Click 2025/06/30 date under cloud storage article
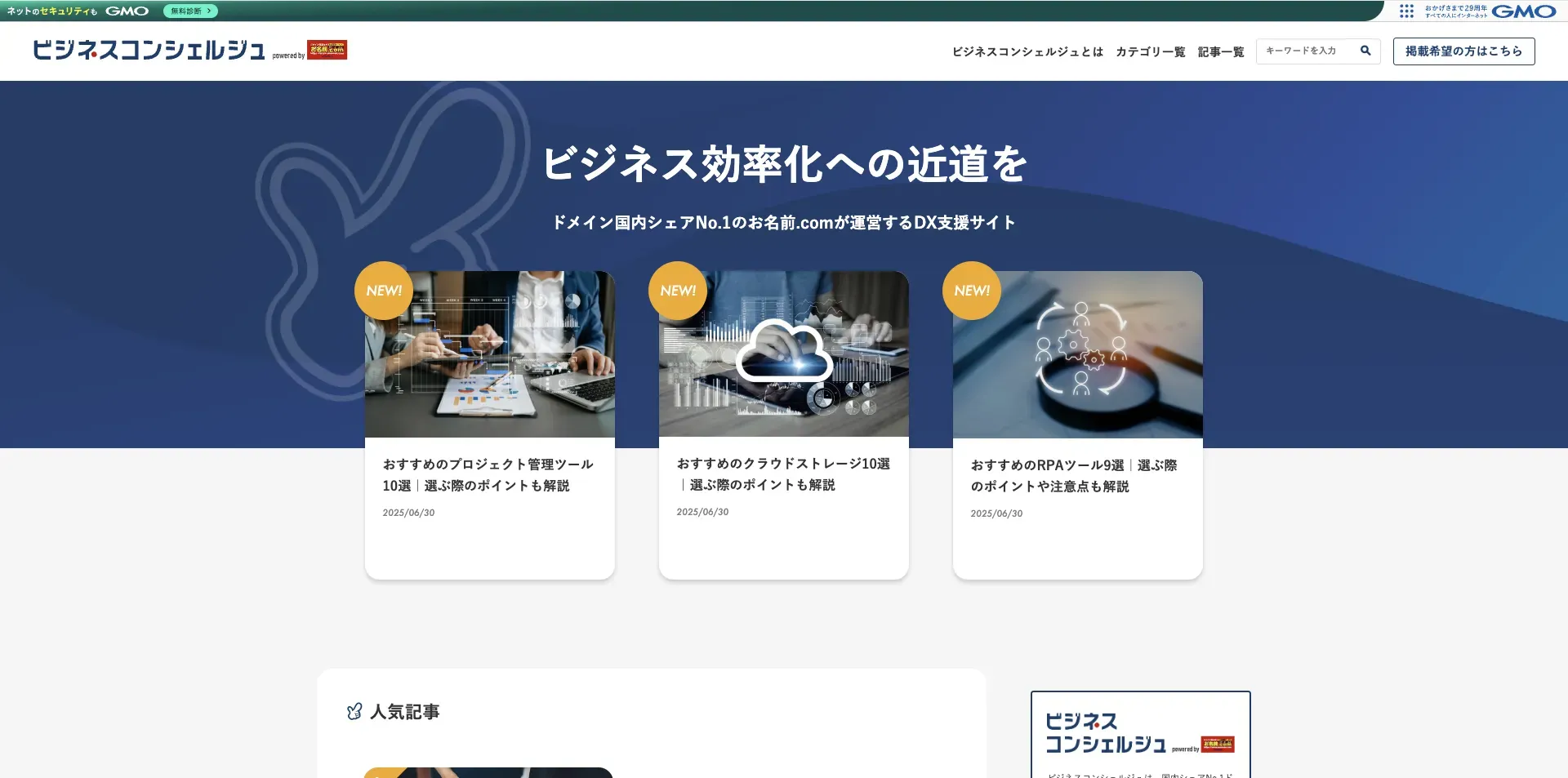The image size is (1568, 778). [702, 512]
